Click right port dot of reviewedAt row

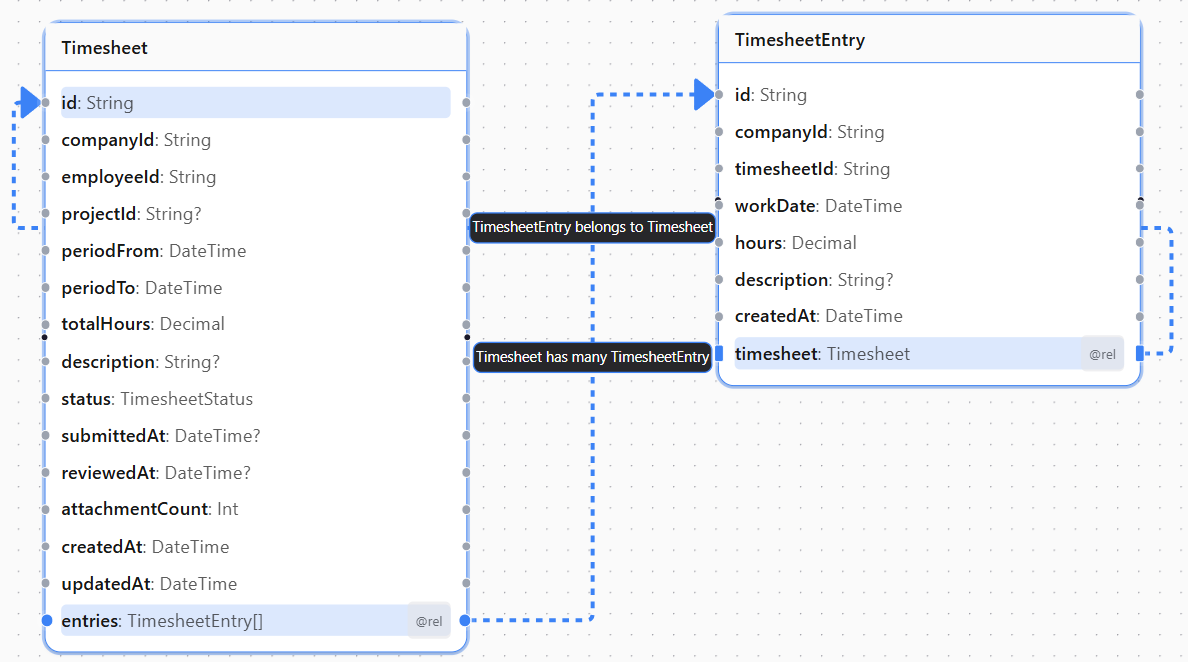tap(466, 473)
